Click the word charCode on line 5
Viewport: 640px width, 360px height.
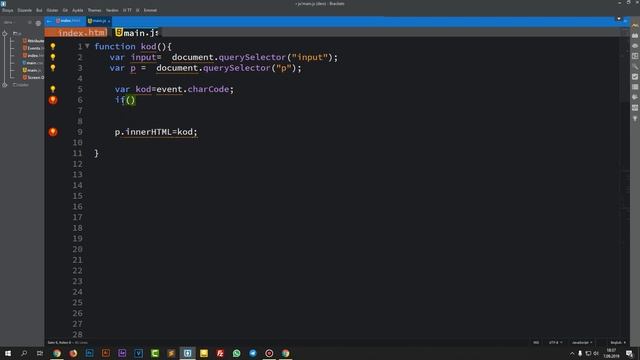(208, 89)
